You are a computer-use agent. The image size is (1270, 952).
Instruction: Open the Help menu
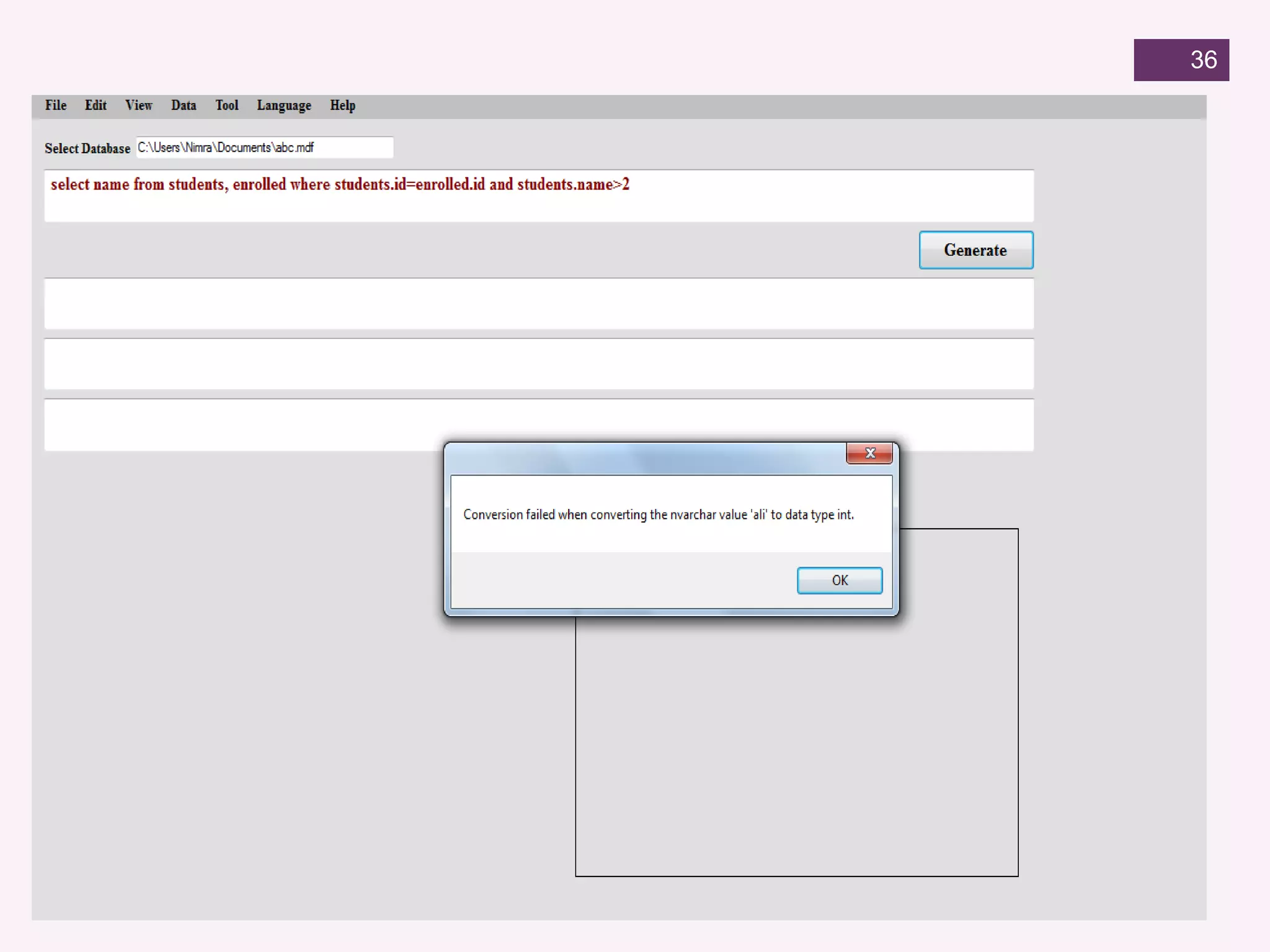342,105
